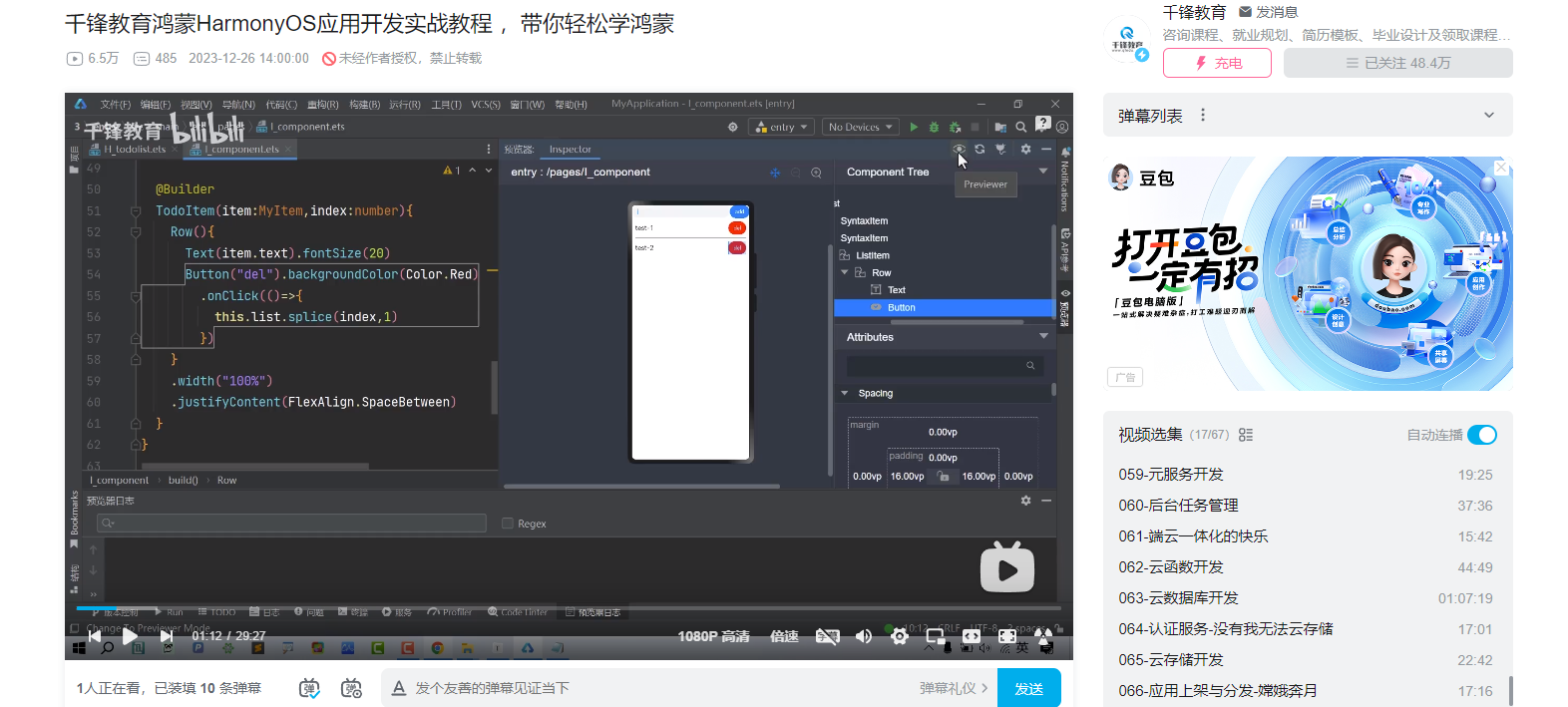Open the 编辑(E) menu in IDE

click(x=155, y=105)
